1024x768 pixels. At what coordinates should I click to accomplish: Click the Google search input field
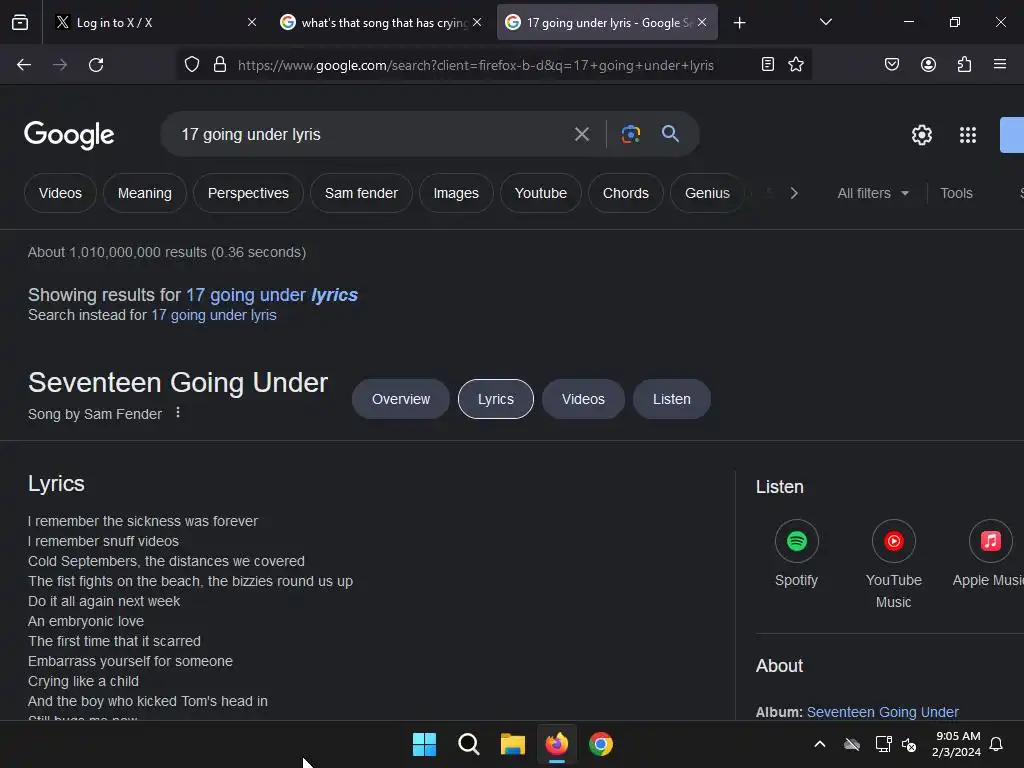372,135
